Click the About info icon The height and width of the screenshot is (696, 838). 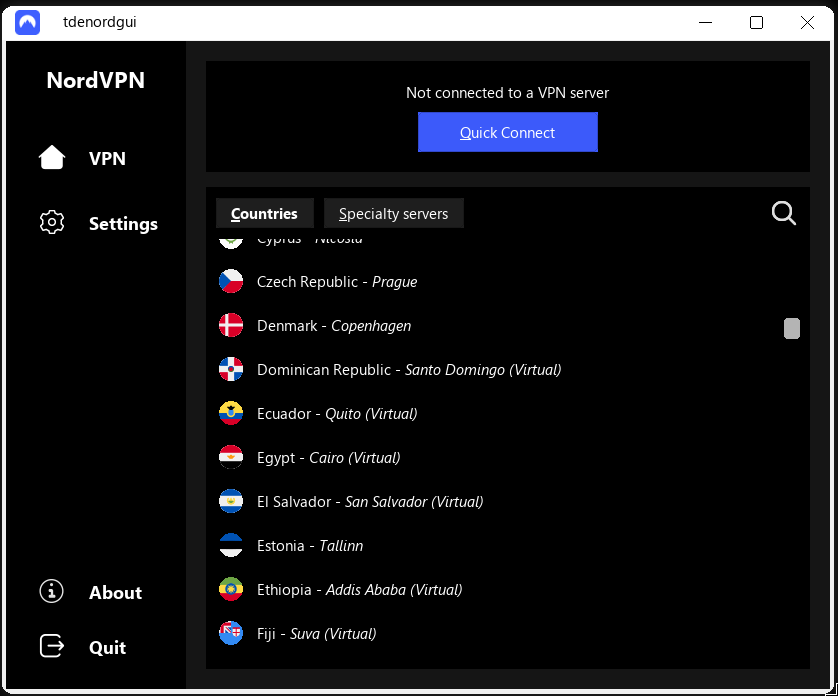click(51, 591)
